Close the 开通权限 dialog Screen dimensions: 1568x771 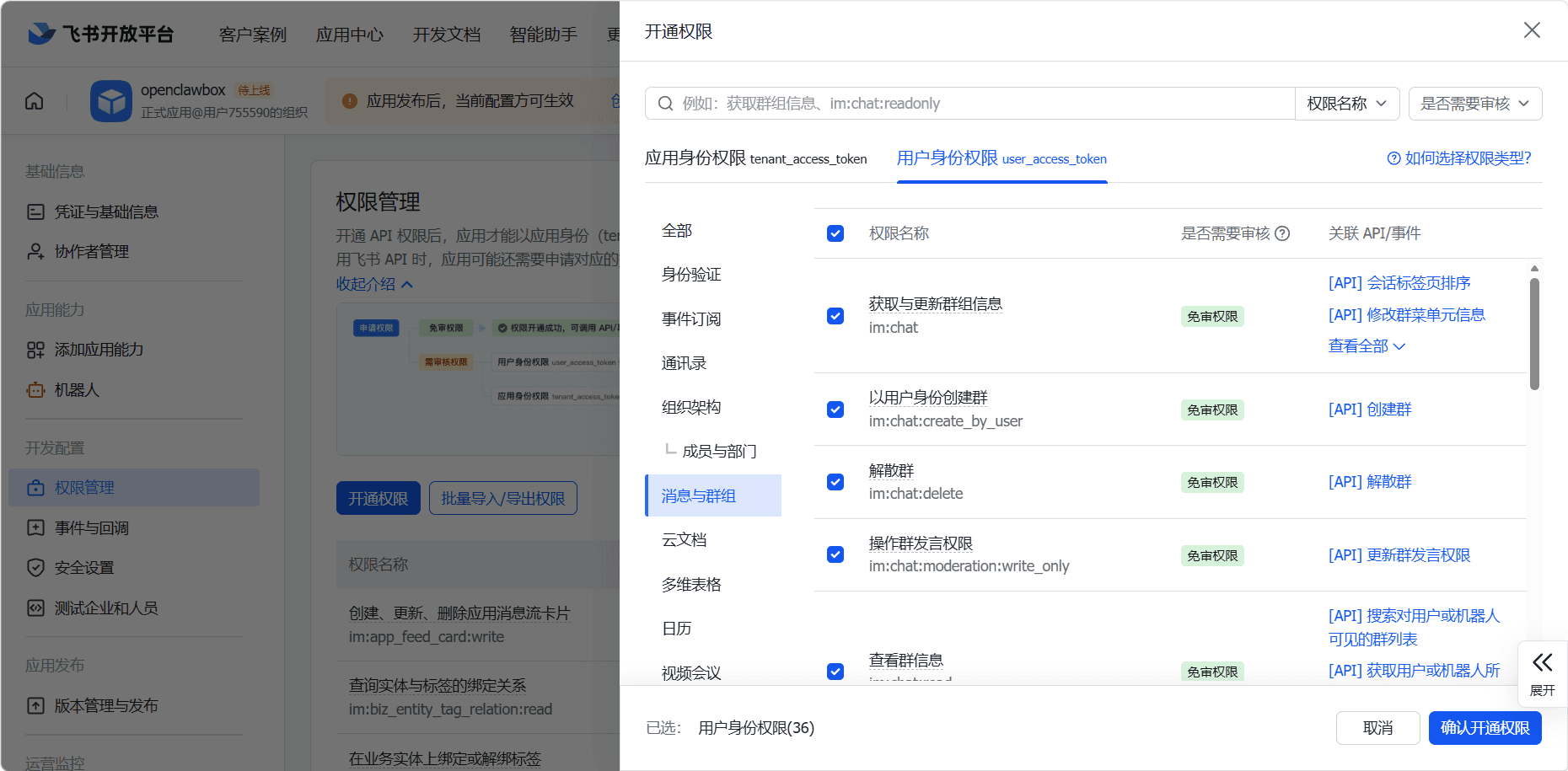coord(1532,30)
